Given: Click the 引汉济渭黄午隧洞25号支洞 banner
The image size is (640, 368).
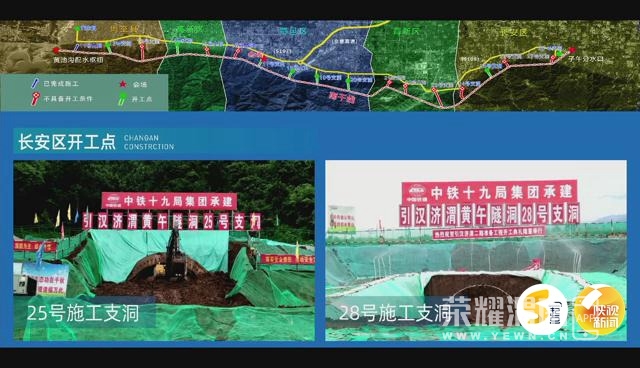Looking at the screenshot, I should click(x=171, y=222).
